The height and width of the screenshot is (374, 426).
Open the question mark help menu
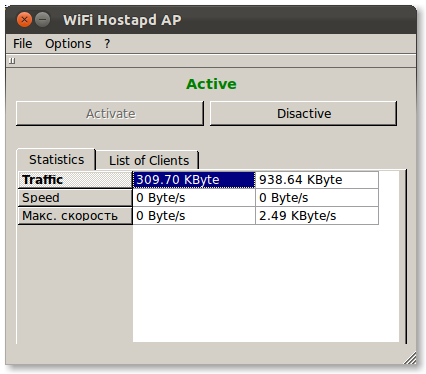tap(107, 44)
